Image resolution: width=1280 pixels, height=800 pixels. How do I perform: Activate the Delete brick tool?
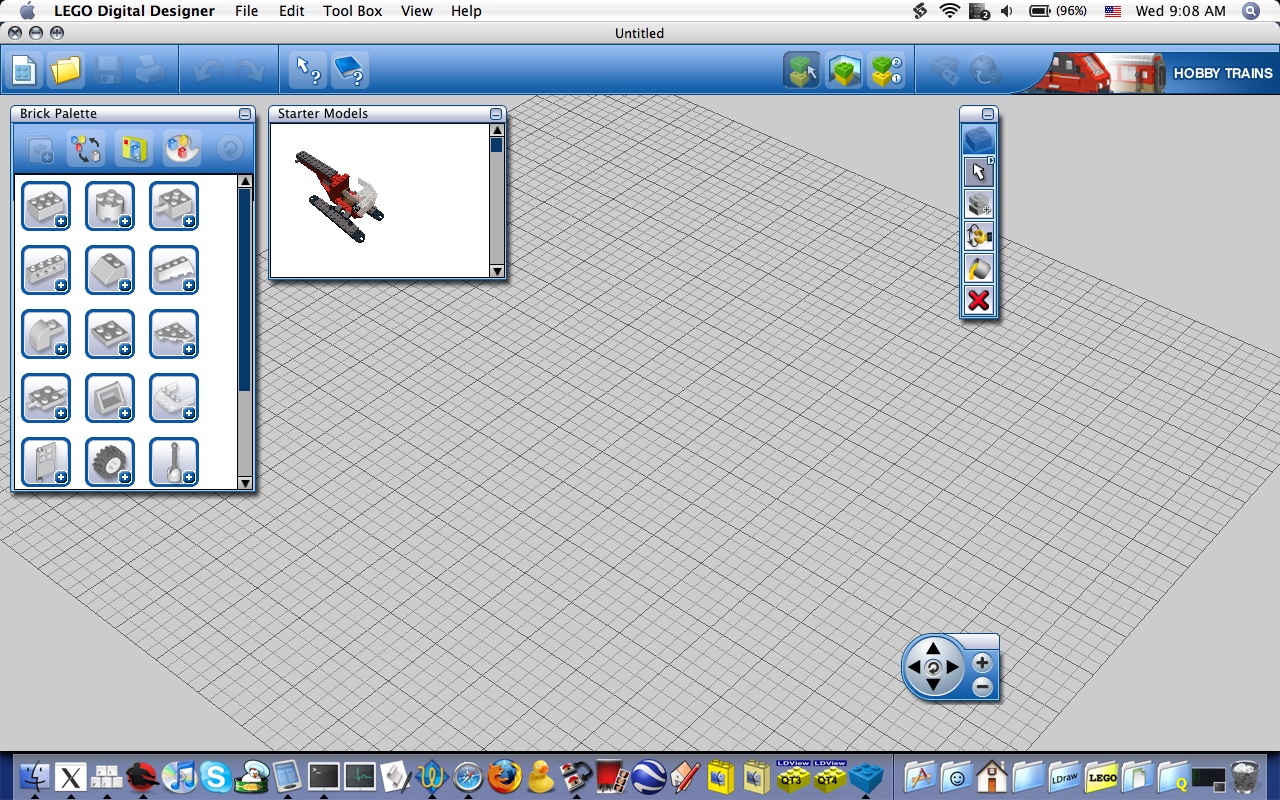tap(977, 300)
